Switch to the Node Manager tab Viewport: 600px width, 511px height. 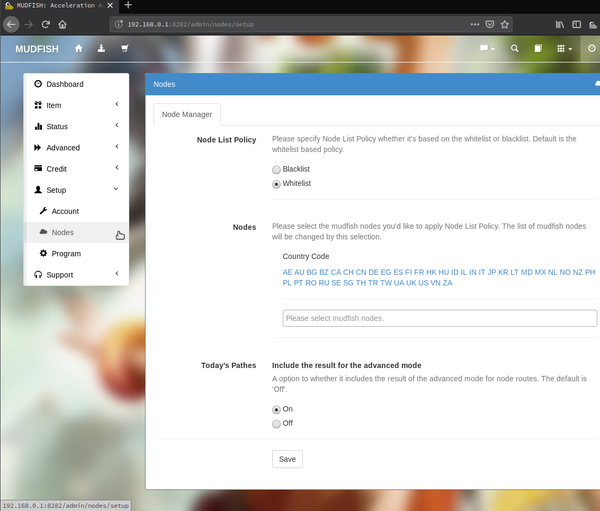(x=187, y=114)
